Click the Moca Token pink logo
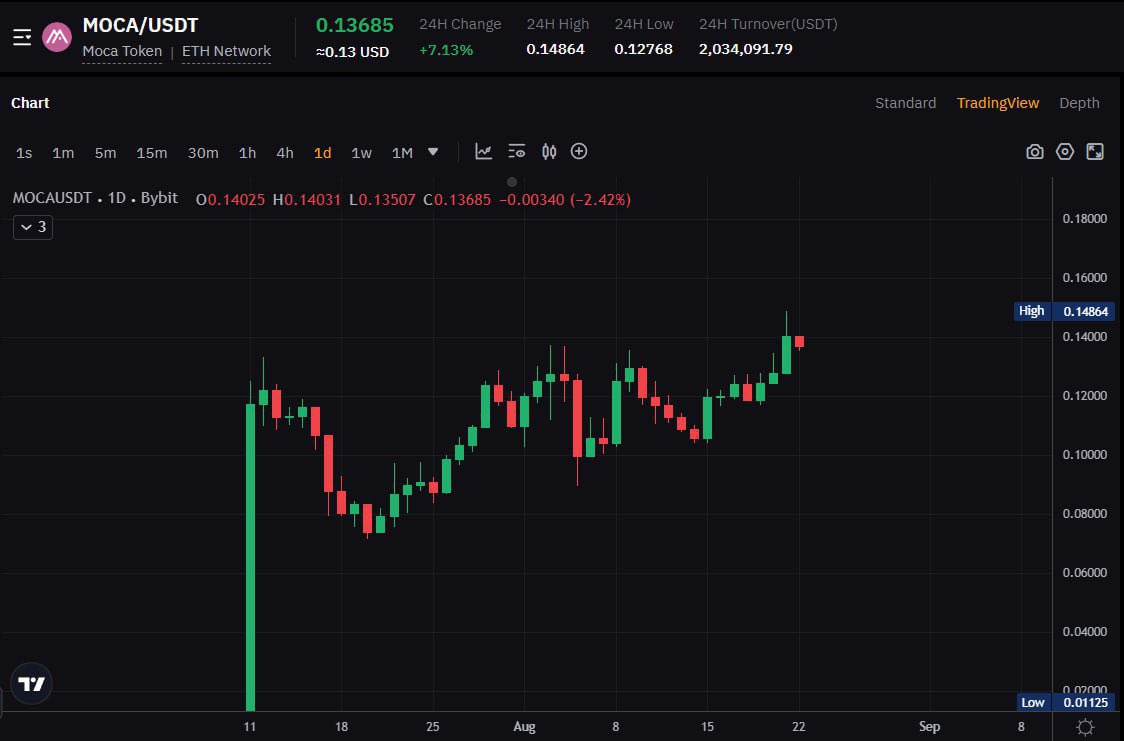The image size is (1124, 741). [x=57, y=37]
